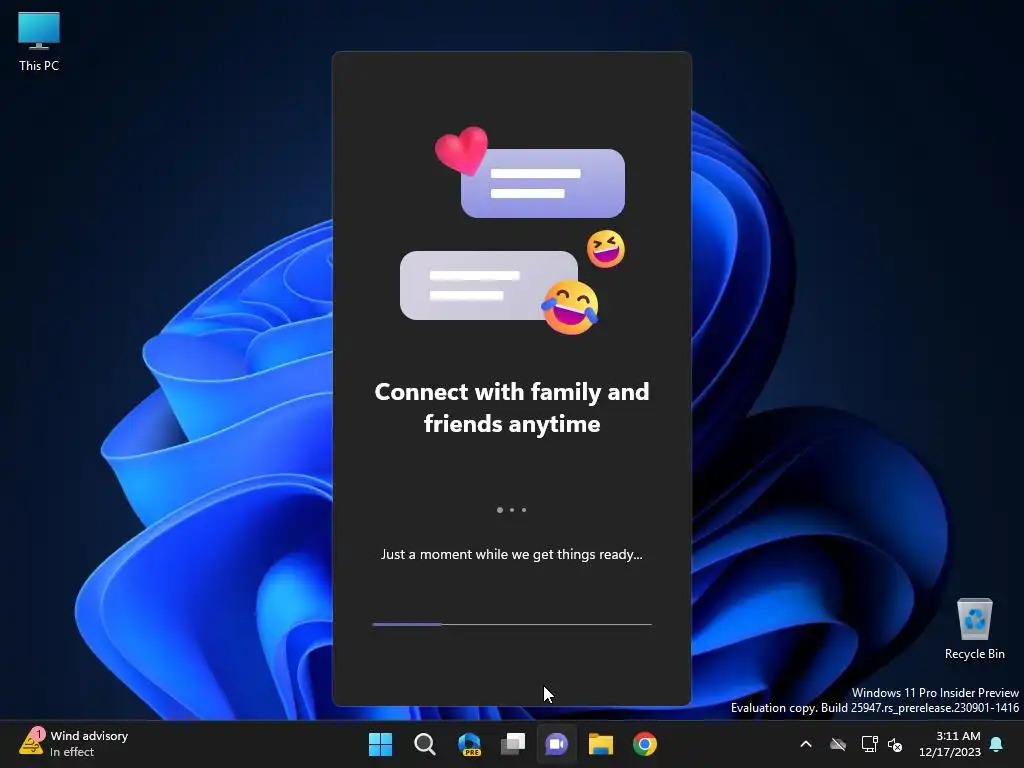Open notifications bell icon
The width and height of the screenshot is (1024, 768).
click(997, 744)
